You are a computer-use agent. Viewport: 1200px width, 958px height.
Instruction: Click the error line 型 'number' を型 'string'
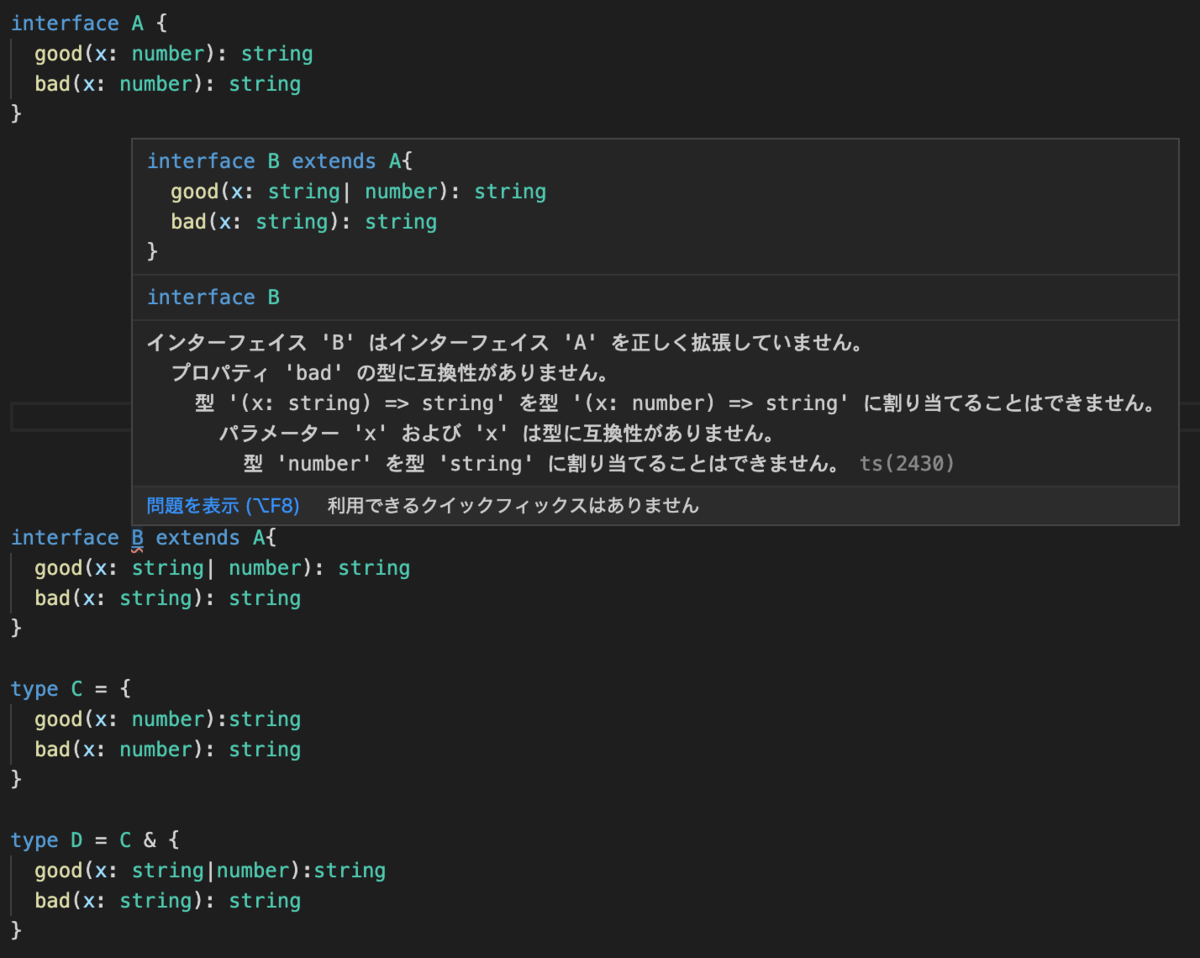(541, 464)
